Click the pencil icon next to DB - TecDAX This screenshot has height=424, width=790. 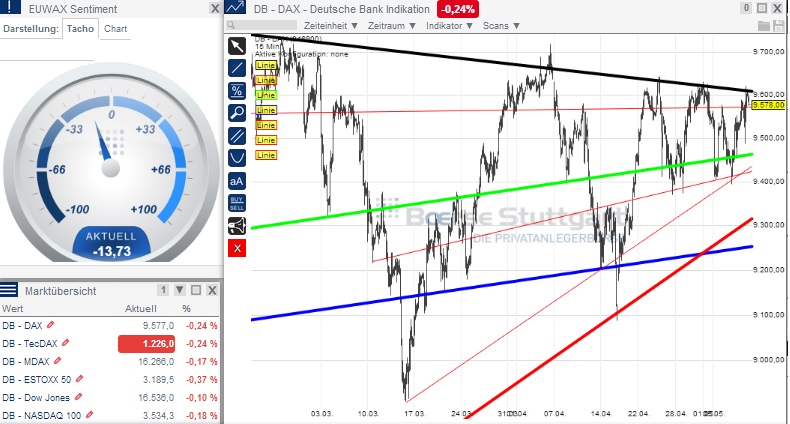(65, 343)
